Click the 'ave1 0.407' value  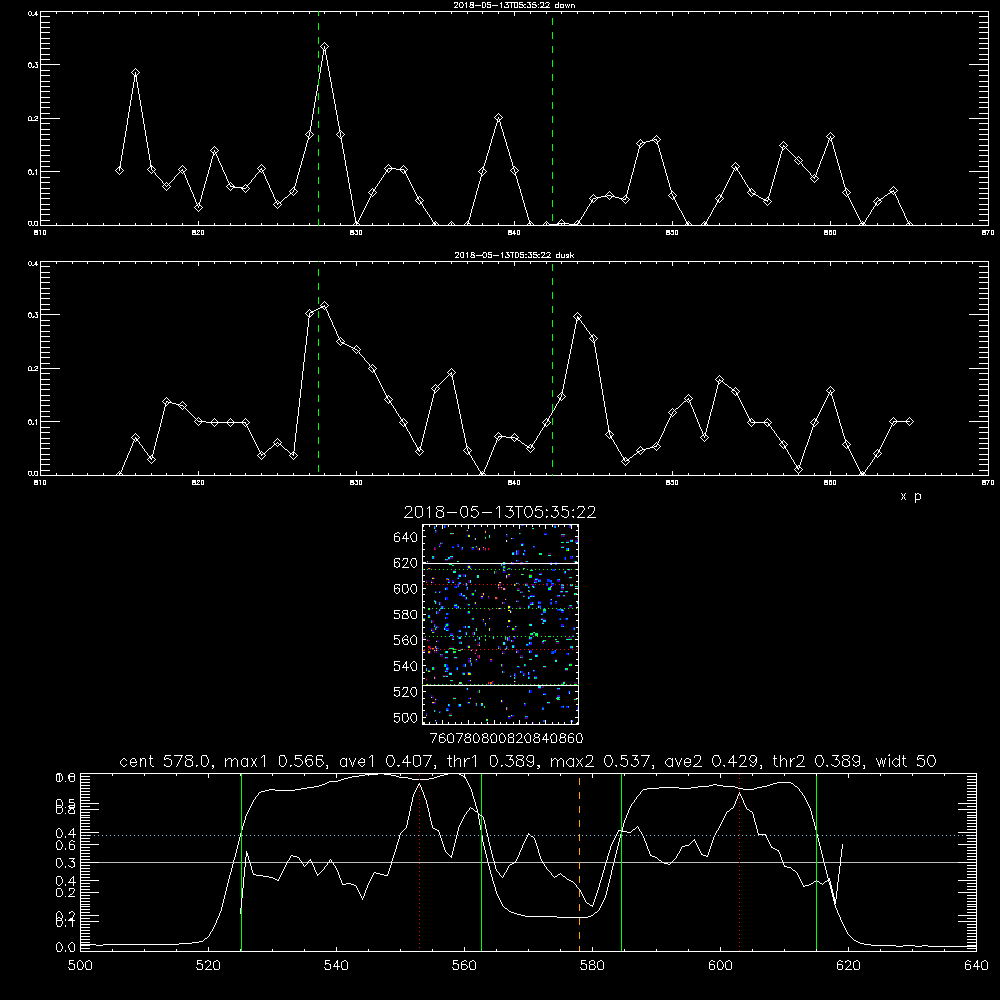click(386, 761)
